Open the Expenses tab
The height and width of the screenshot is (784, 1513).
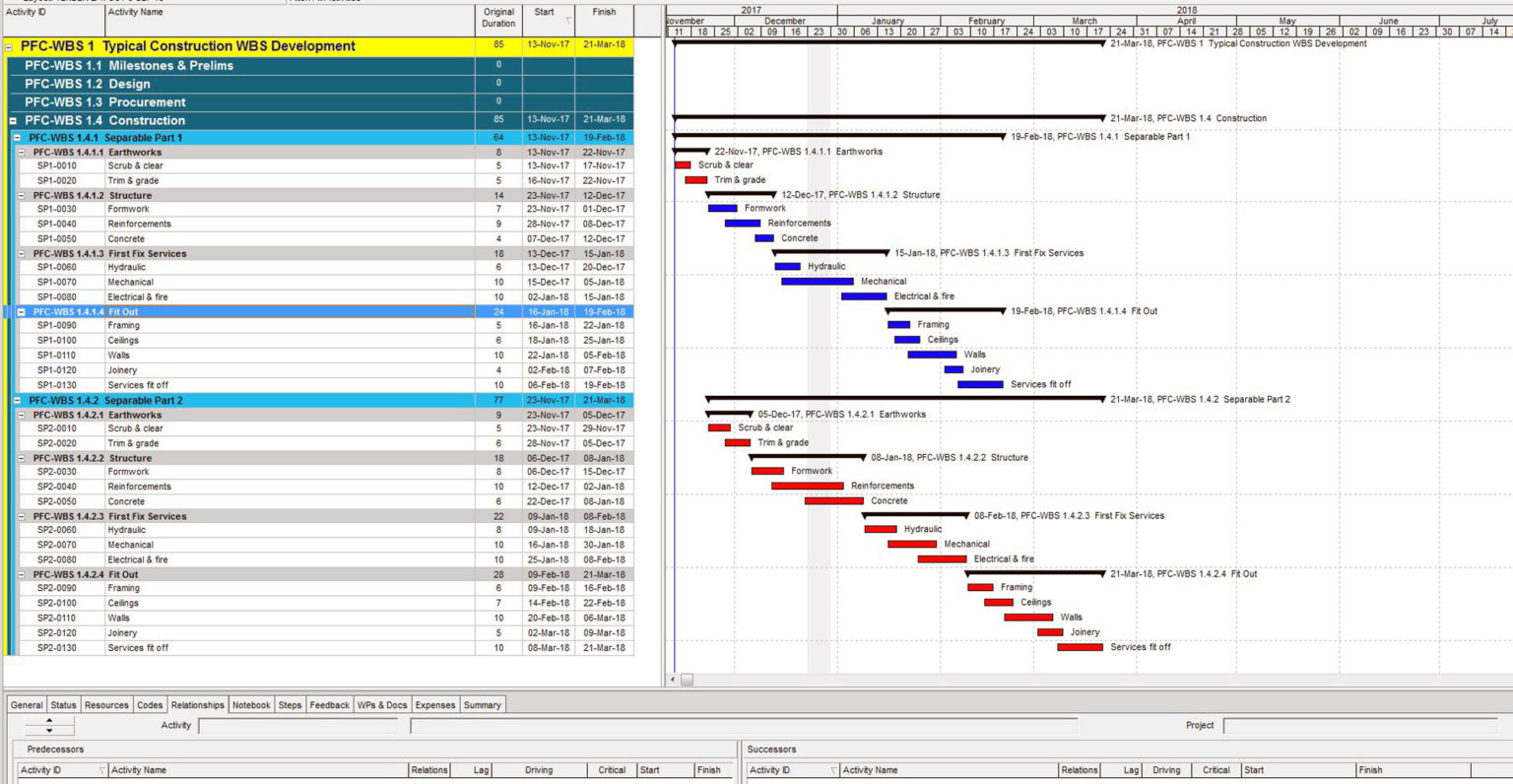pyautogui.click(x=433, y=704)
